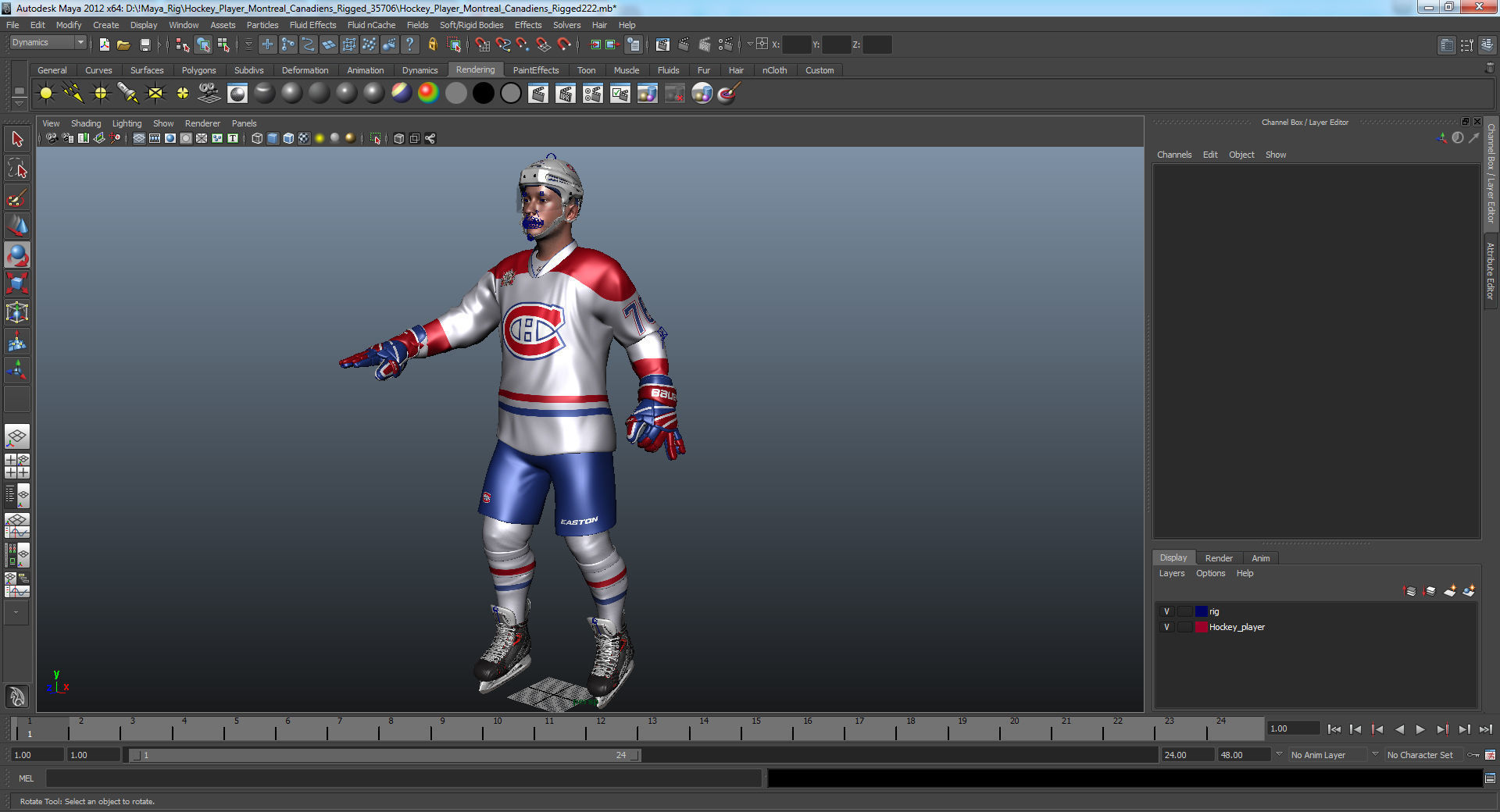Toggle wireframe shading in viewport
This screenshot has height=812, width=1500.
click(257, 138)
